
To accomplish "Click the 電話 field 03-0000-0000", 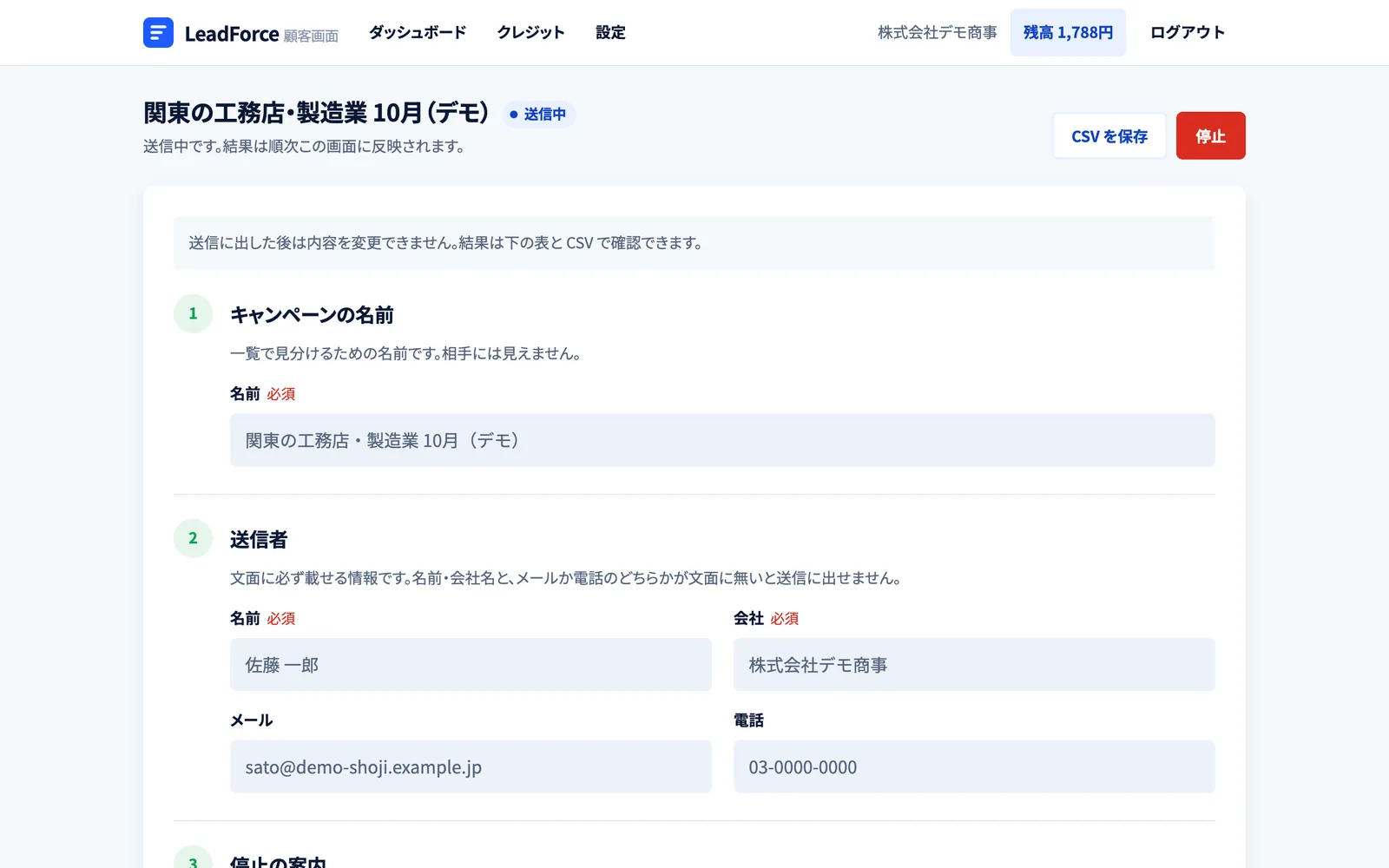I will coord(974,766).
